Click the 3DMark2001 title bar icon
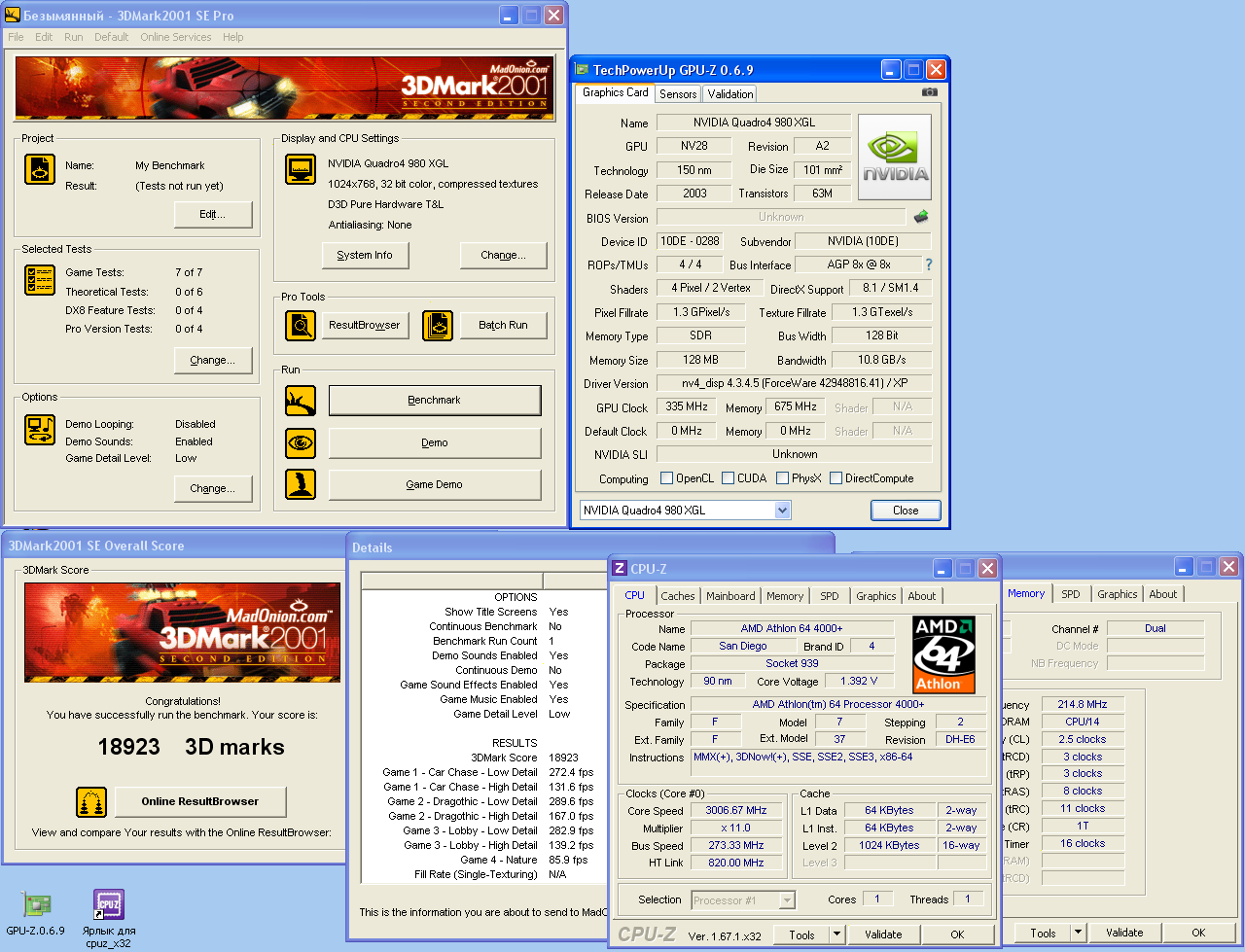1245x952 pixels. tap(13, 16)
